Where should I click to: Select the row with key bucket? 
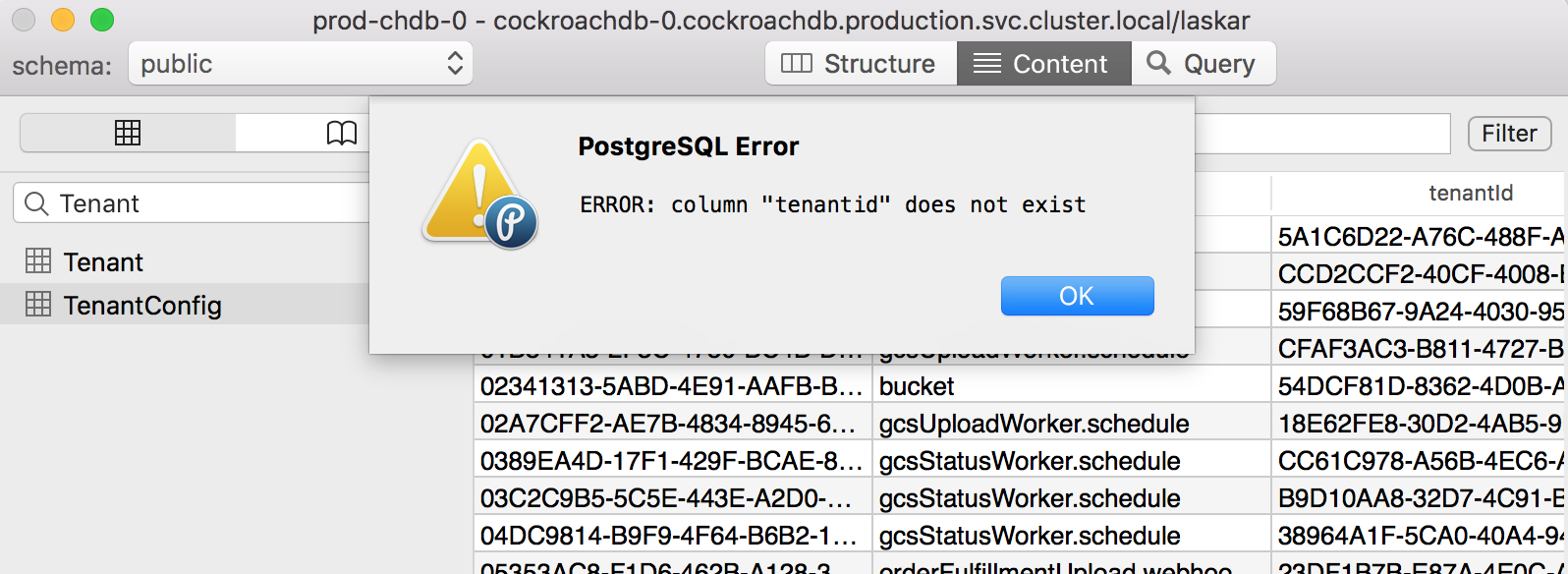(914, 385)
